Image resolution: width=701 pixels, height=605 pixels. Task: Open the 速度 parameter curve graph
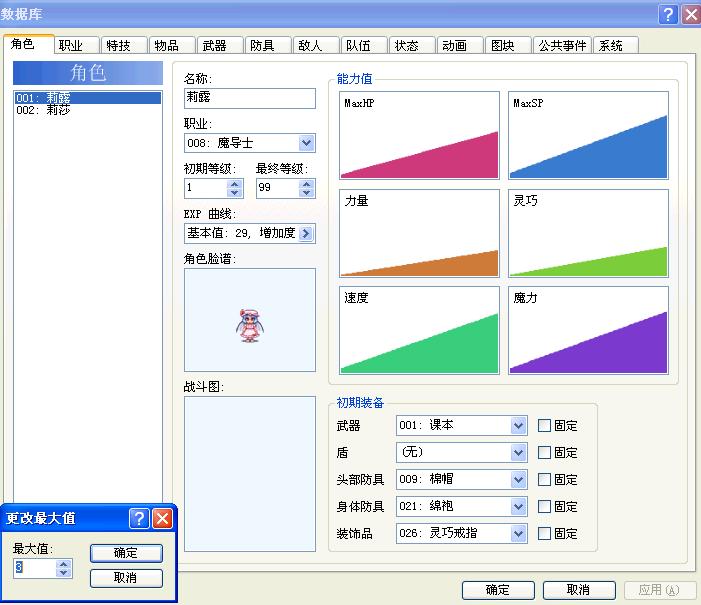pyautogui.click(x=419, y=330)
